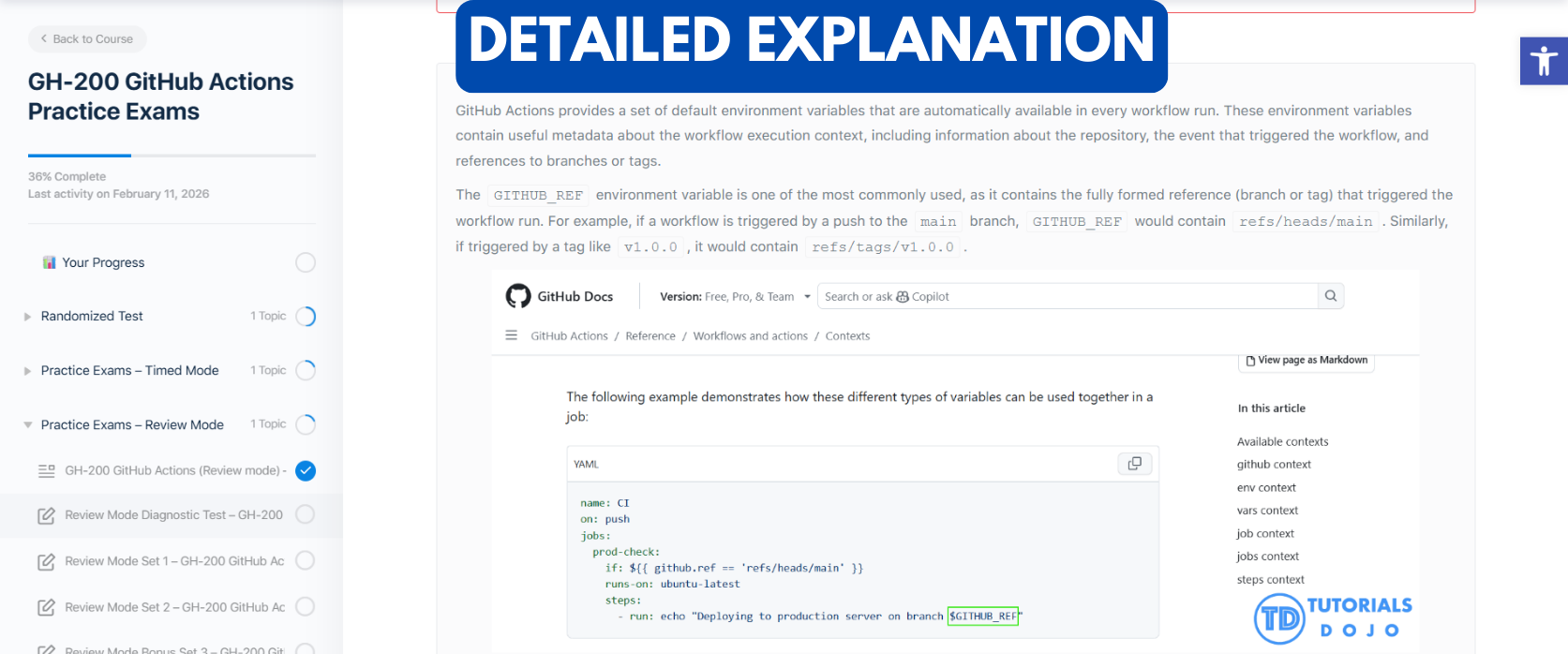This screenshot has height=654, width=1568.
Task: Click the Your Progress chart icon
Action: point(50,262)
